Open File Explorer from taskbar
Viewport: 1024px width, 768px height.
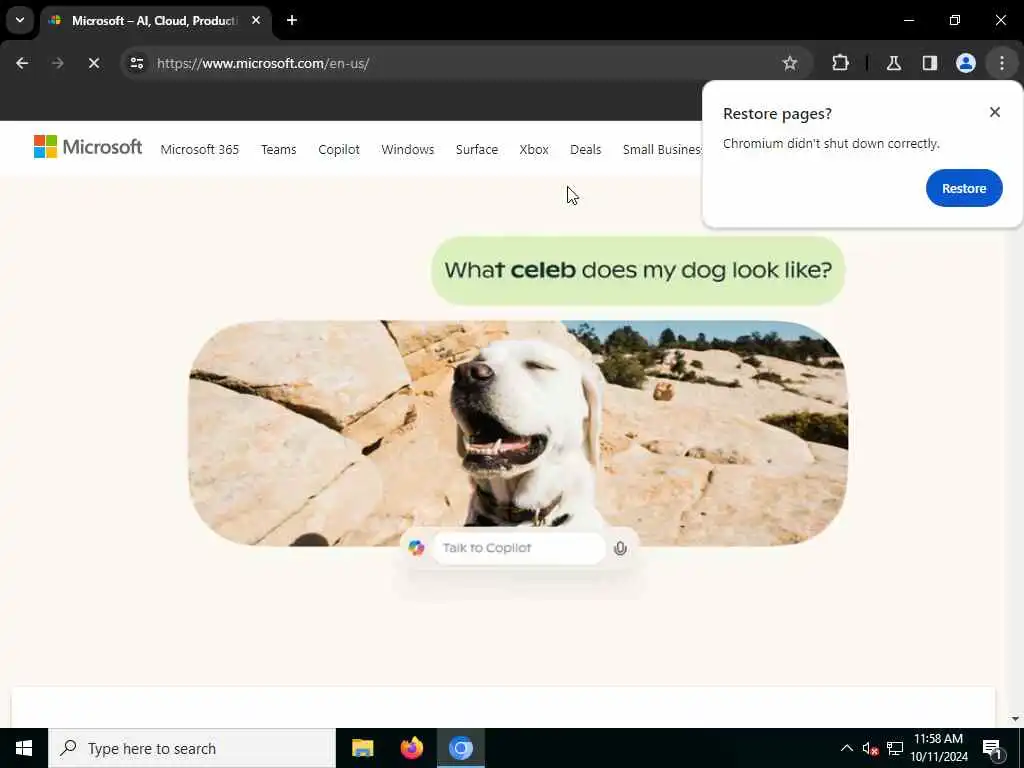tap(362, 748)
